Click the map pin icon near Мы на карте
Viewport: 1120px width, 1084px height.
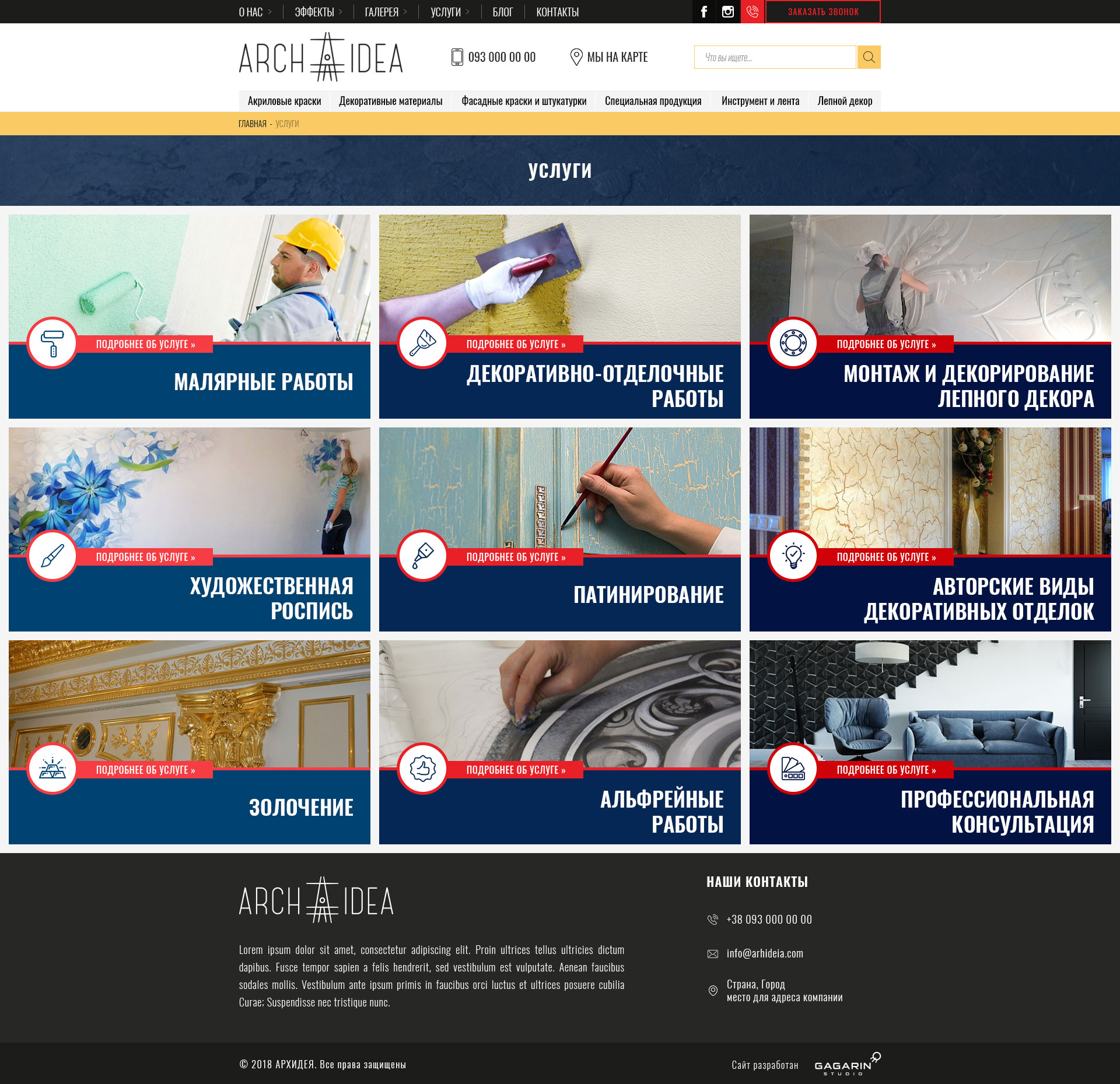(576, 57)
